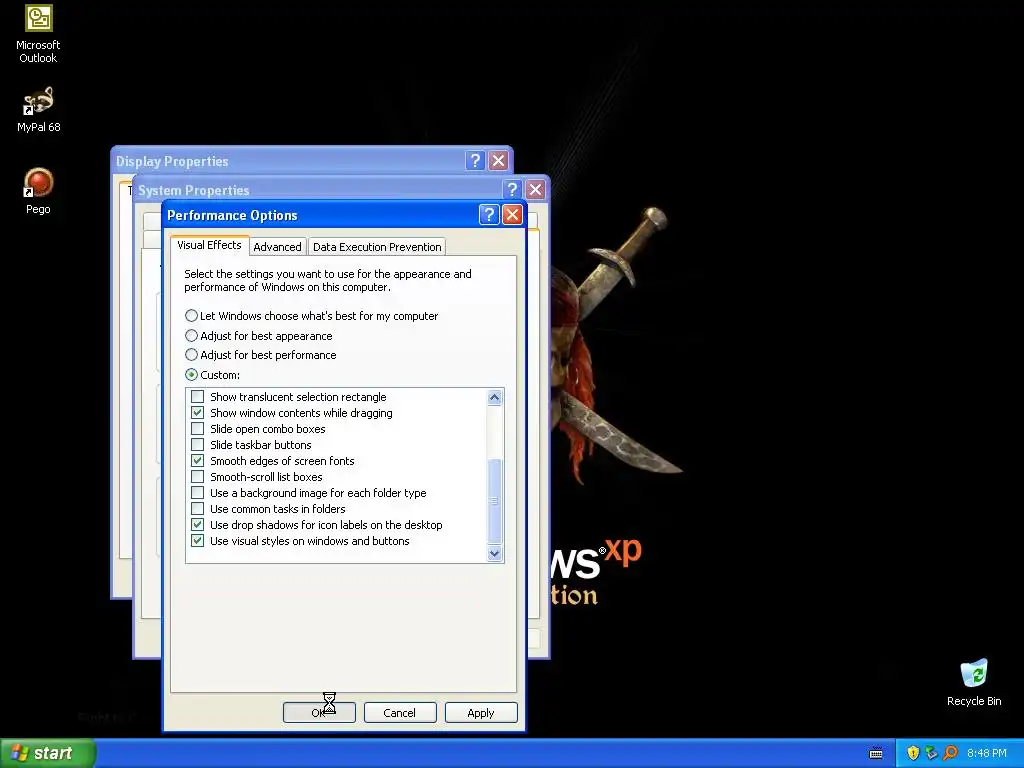Enable Slide taskbar buttons checkbox
The height and width of the screenshot is (768, 1024).
(x=197, y=445)
